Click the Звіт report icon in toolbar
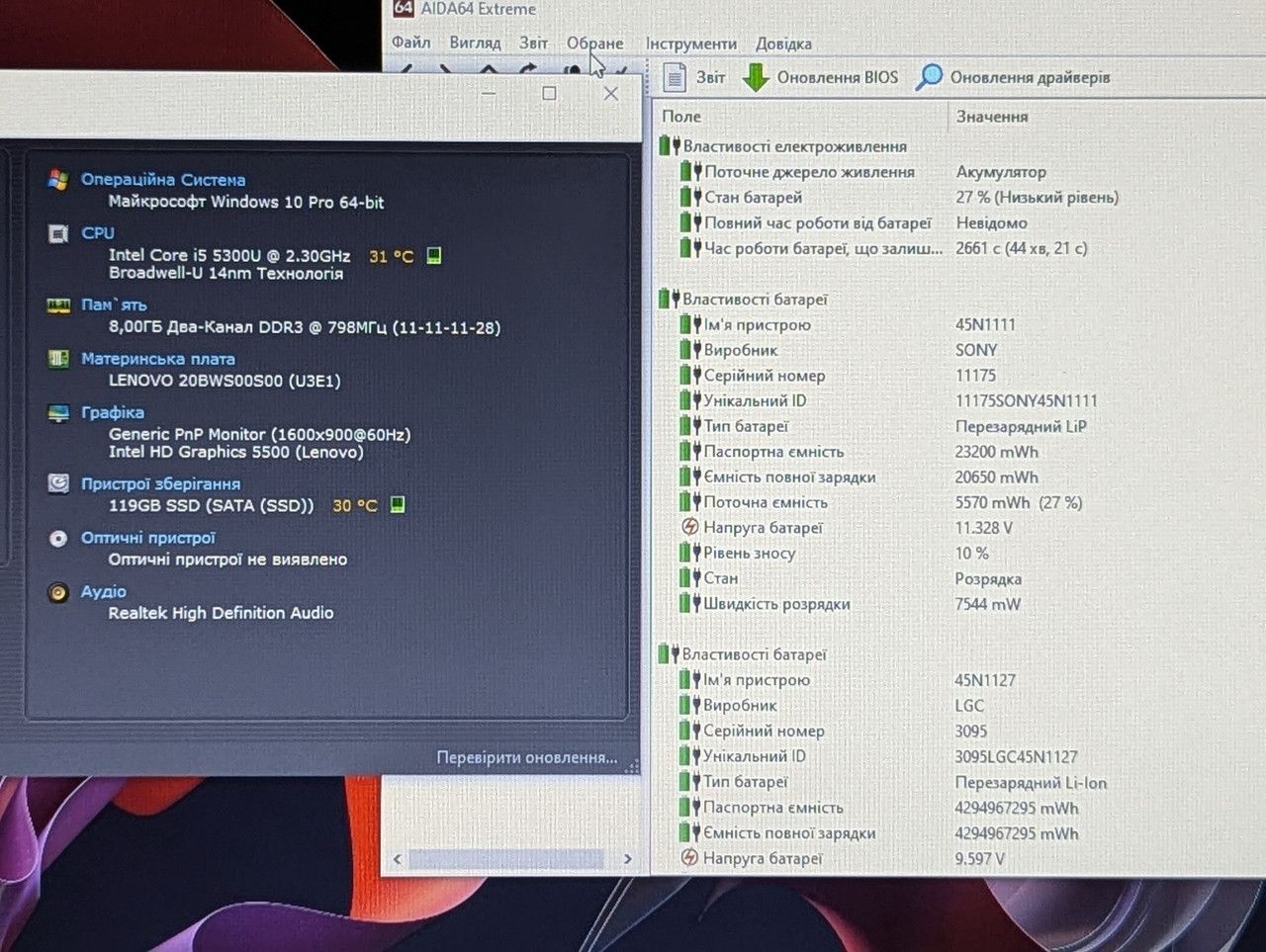1266x952 pixels. click(x=675, y=77)
